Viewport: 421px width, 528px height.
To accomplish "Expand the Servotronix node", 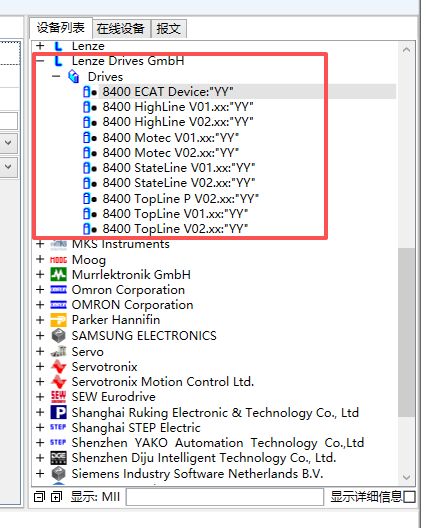I will 40,366.
